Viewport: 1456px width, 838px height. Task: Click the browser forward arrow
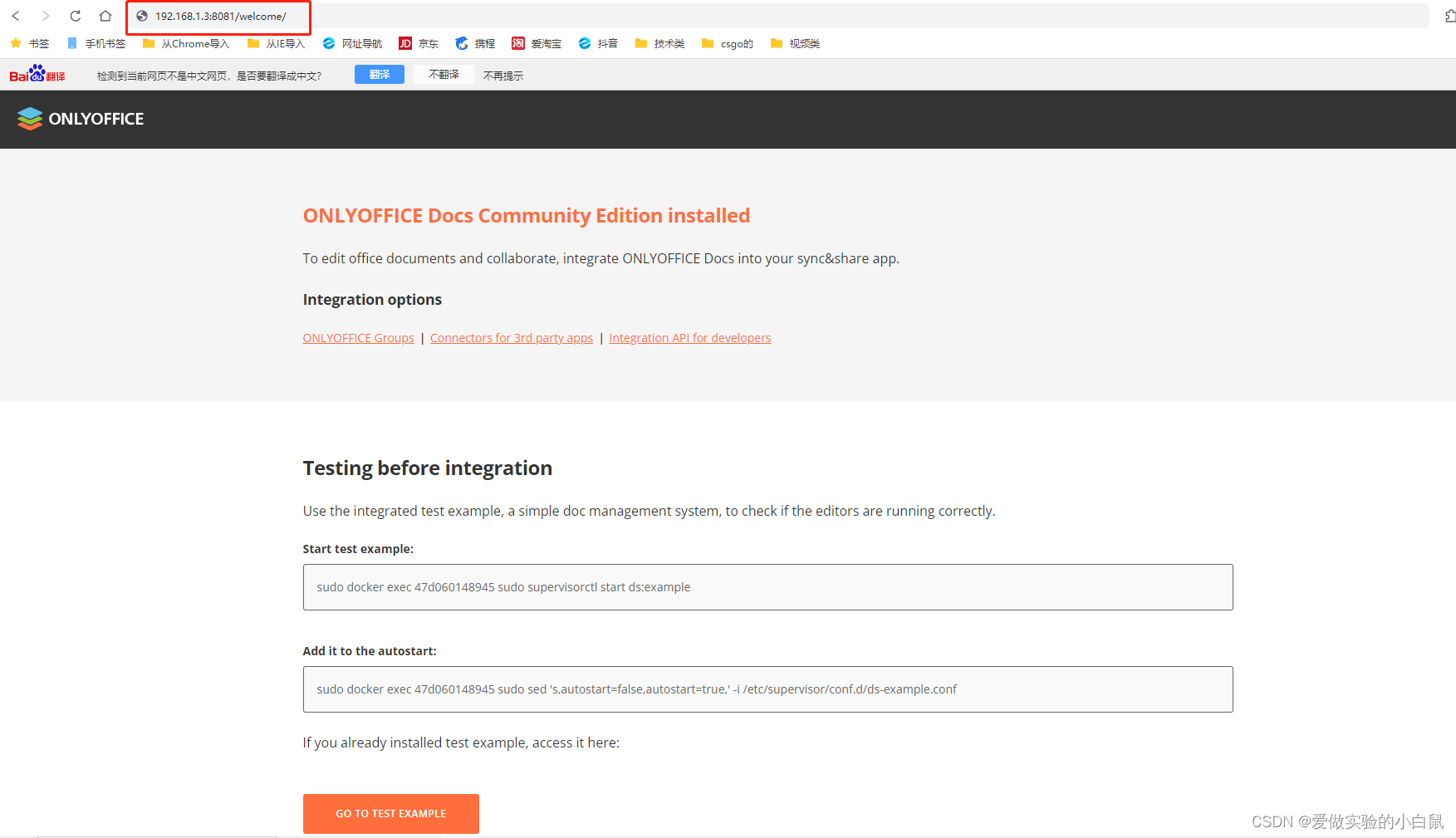46,16
